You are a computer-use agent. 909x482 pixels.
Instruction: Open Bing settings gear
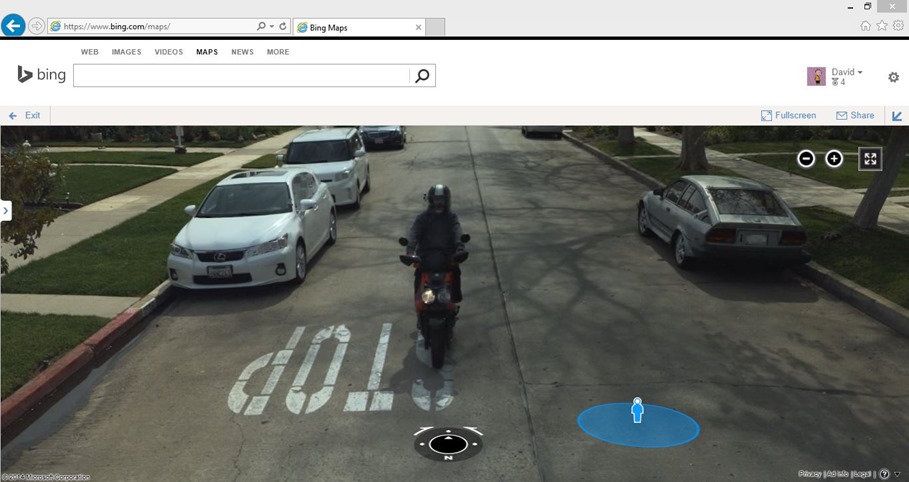point(893,77)
